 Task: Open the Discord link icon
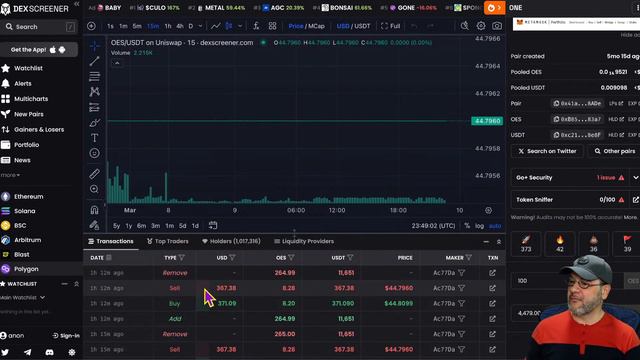(x=49, y=352)
